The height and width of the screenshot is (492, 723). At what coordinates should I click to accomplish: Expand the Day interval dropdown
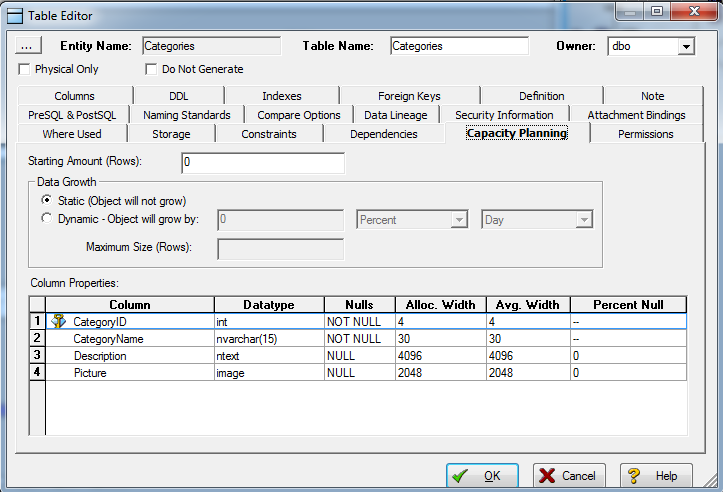[584, 219]
